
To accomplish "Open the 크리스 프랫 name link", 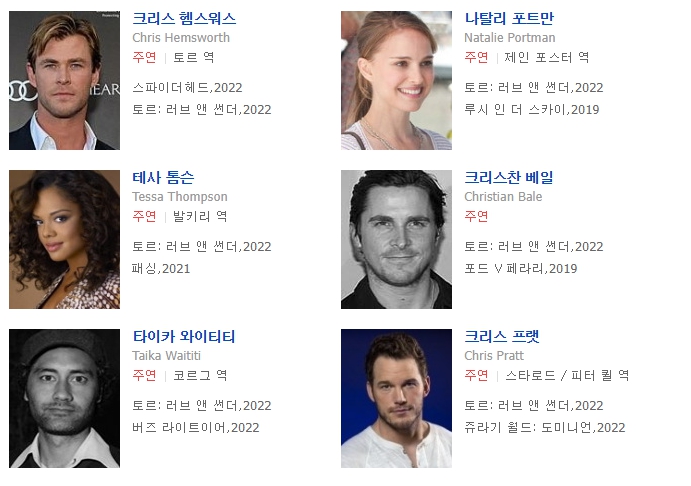I will 502,337.
